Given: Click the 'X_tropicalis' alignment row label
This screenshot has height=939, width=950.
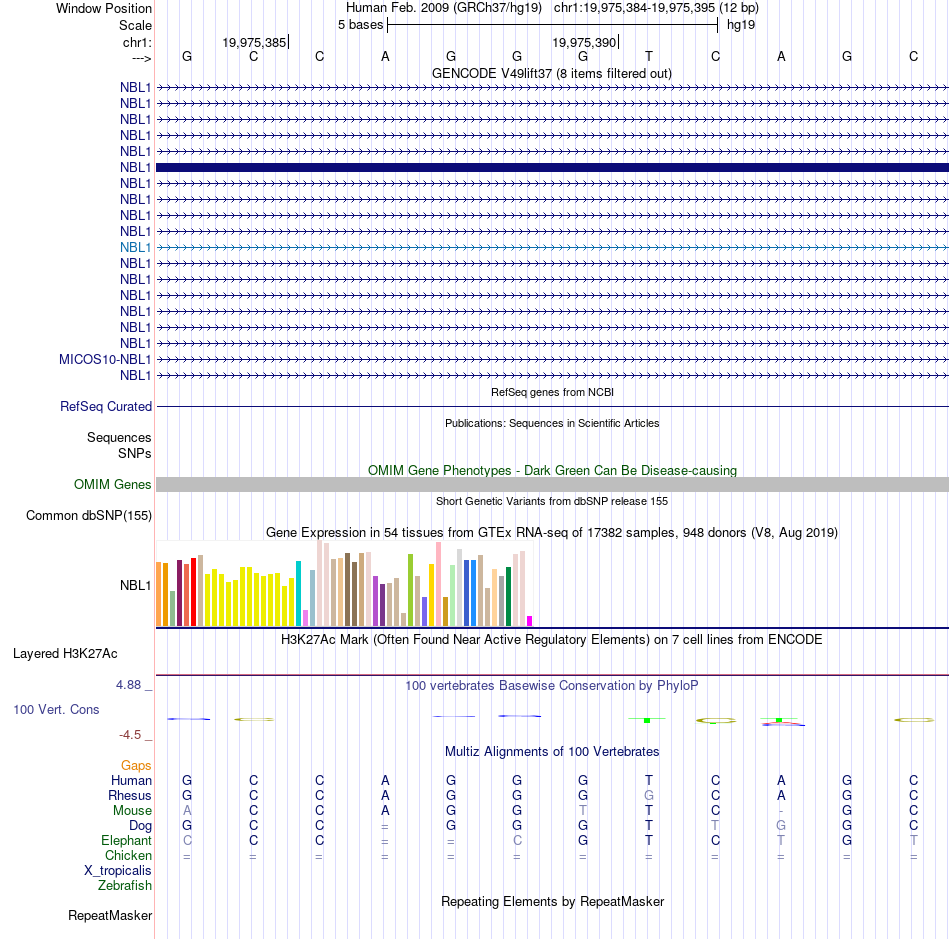Looking at the screenshot, I should pyautogui.click(x=118, y=871).
